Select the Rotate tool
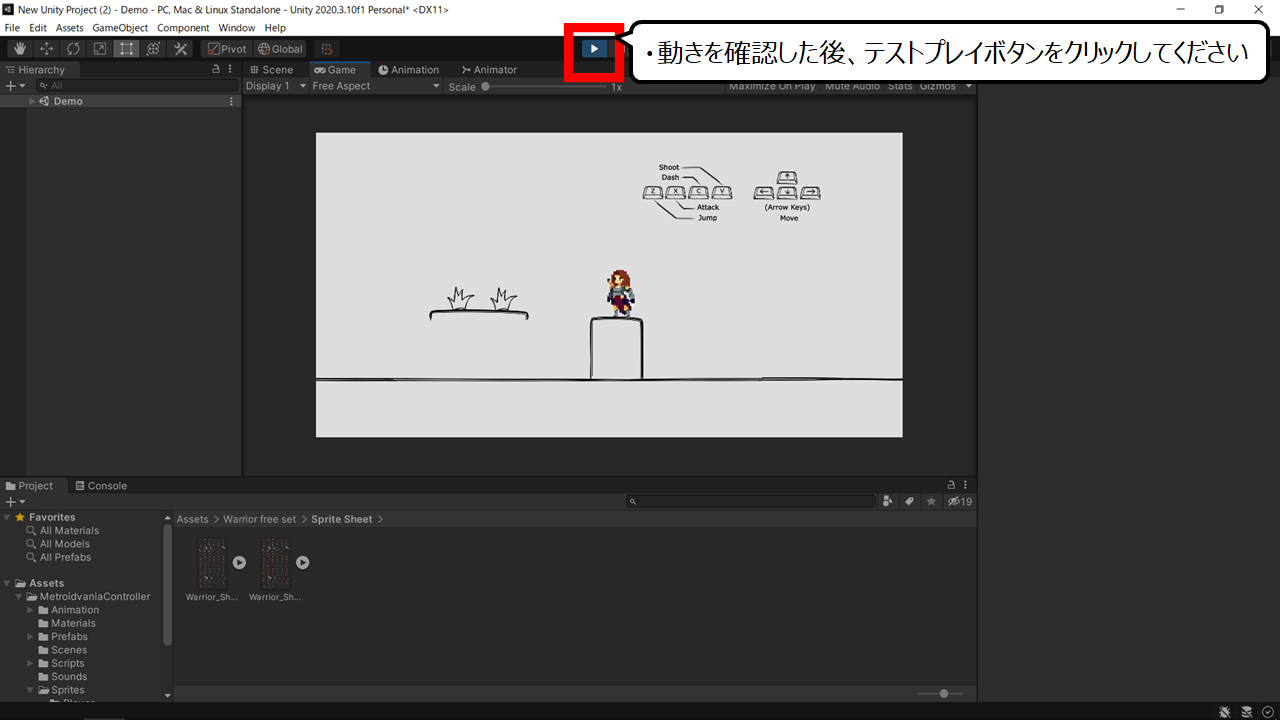The height and width of the screenshot is (720, 1280). coord(73,49)
